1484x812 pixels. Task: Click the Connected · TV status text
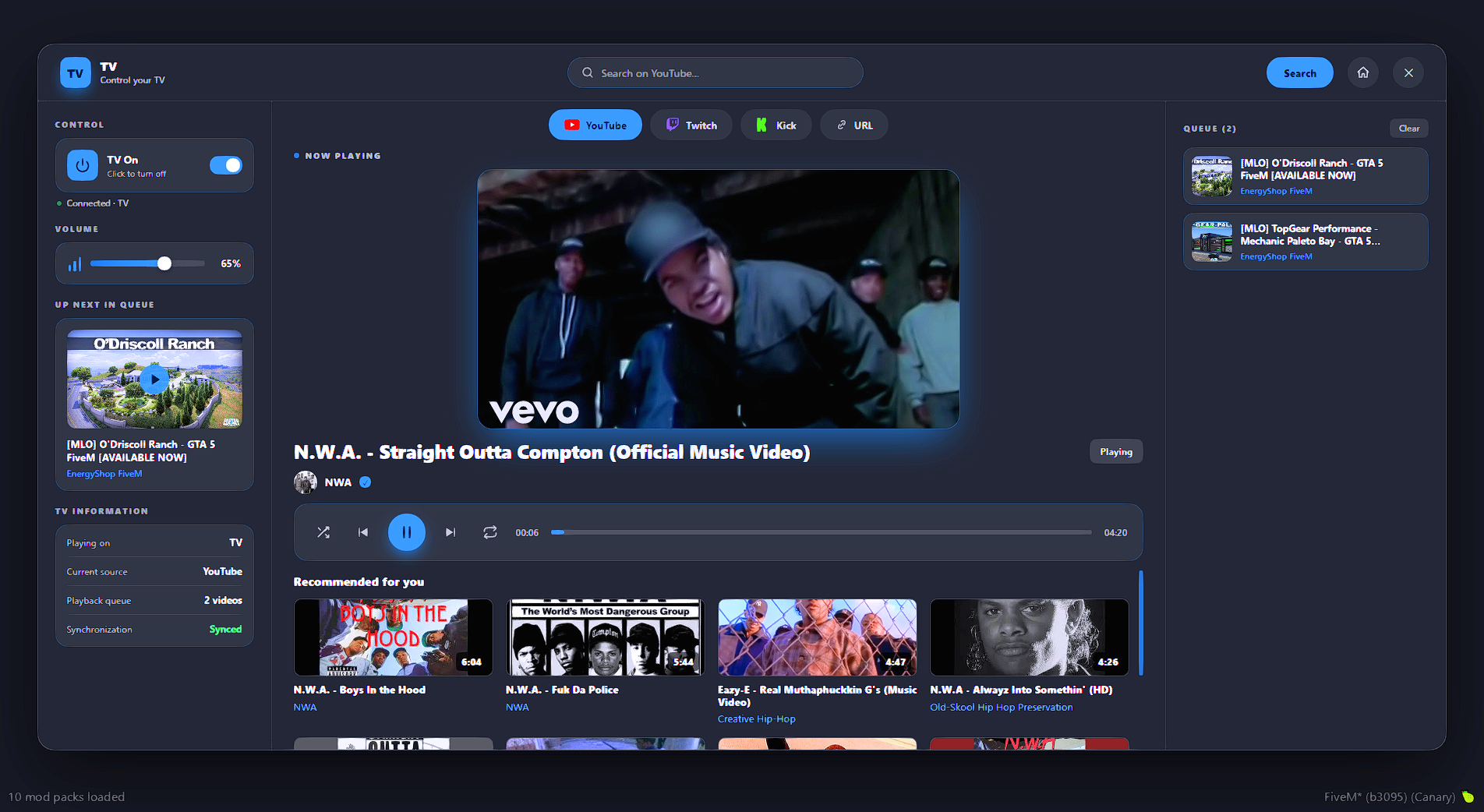(x=97, y=203)
